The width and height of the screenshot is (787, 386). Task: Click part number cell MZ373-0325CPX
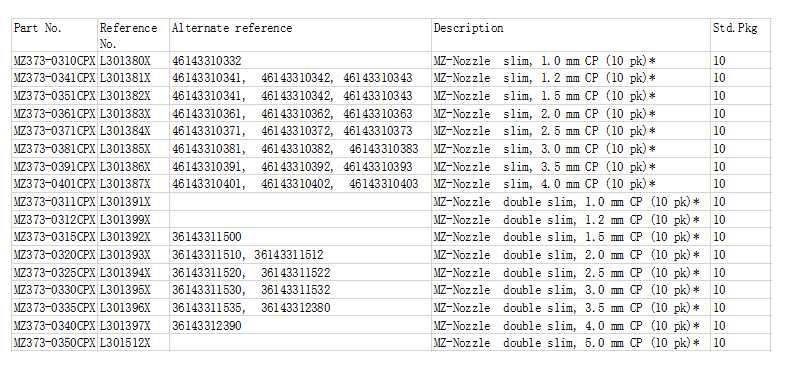[x=54, y=273]
